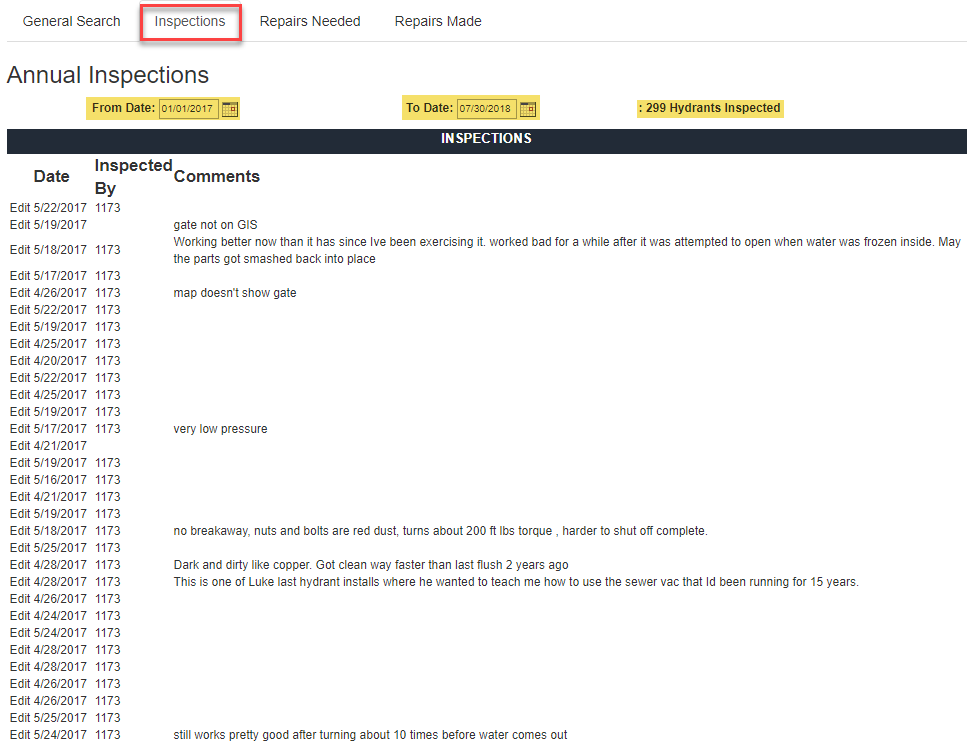Screen dimensions: 971x742
Task: Click the date 4/24/2017
Action: click(x=60, y=616)
